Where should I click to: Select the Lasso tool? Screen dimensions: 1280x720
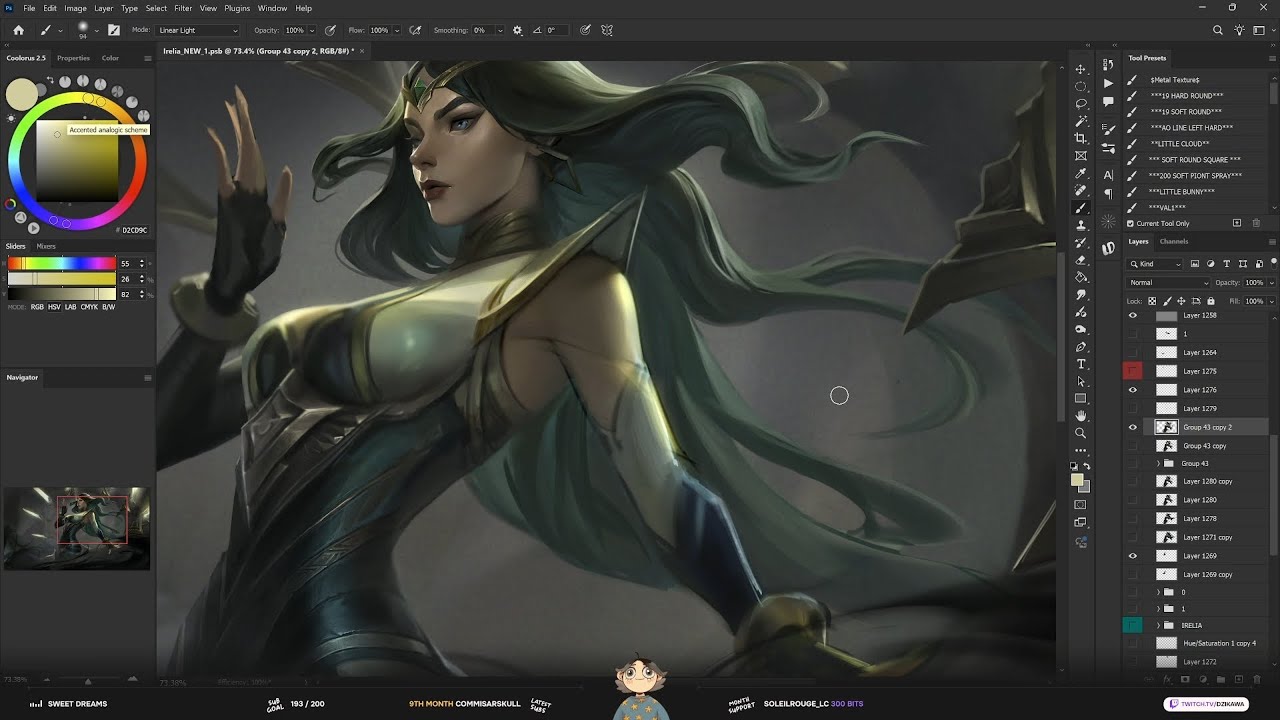pyautogui.click(x=1080, y=103)
